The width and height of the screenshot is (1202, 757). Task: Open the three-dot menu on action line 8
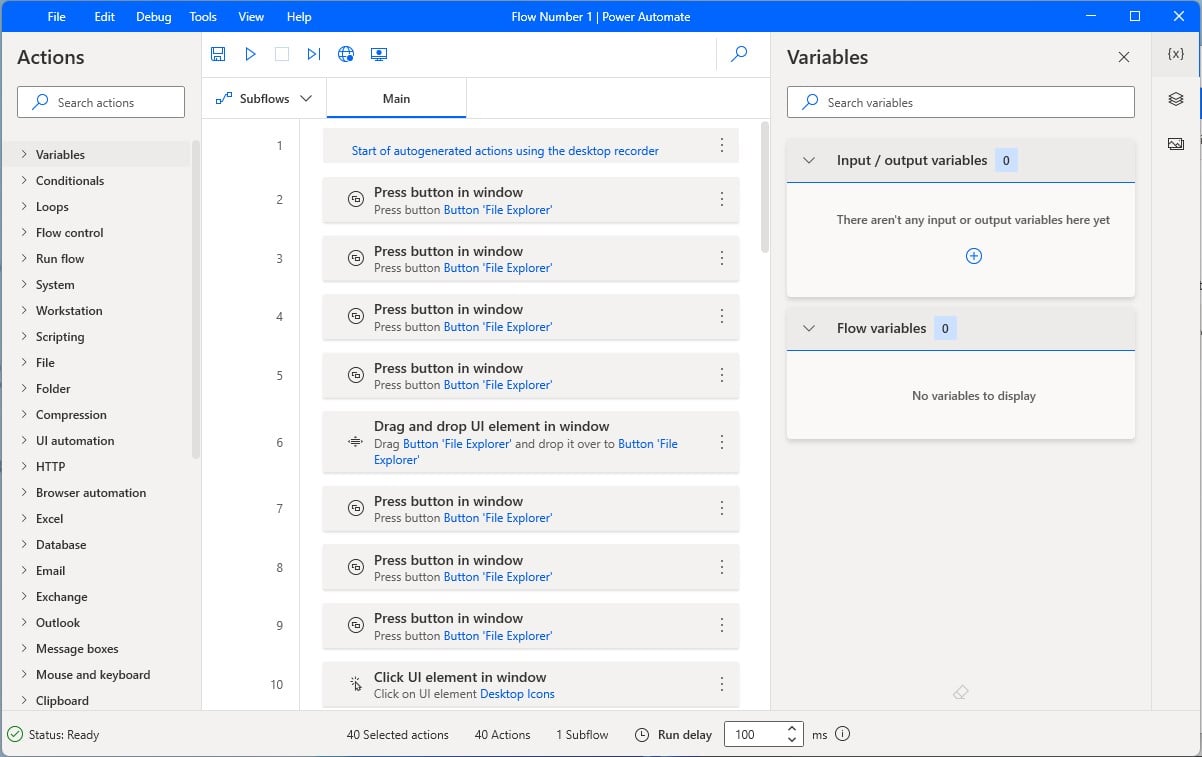click(722, 567)
